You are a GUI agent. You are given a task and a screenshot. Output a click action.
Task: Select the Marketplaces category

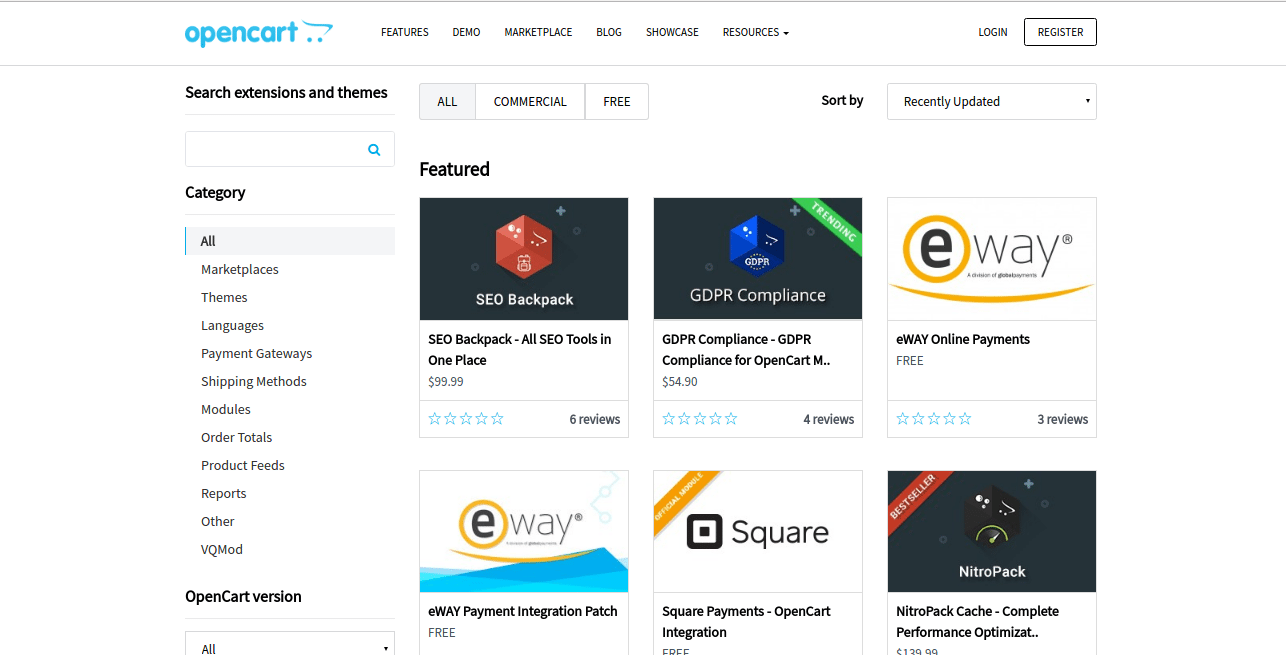240,269
